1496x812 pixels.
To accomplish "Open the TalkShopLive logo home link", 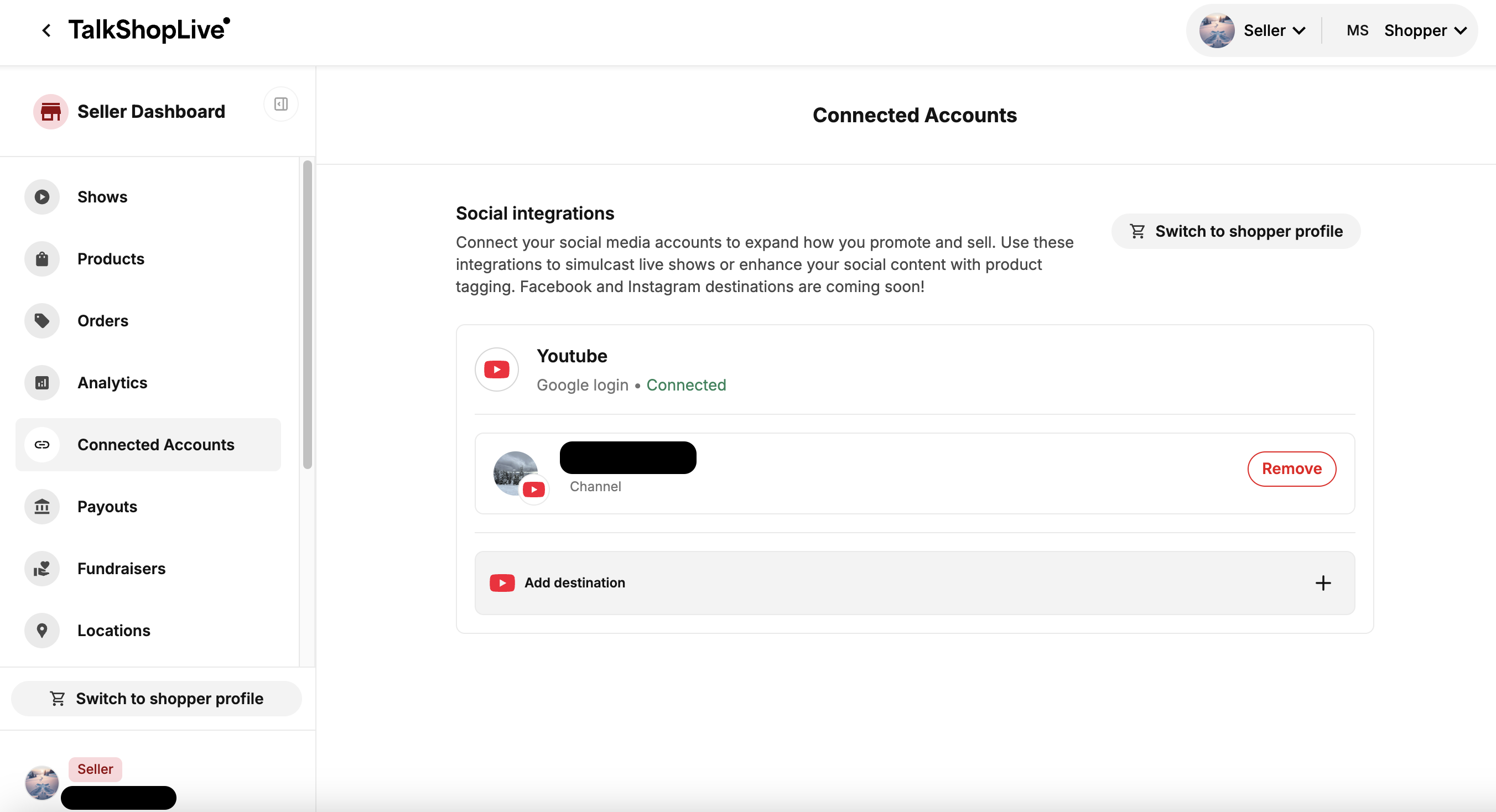I will 149,30.
